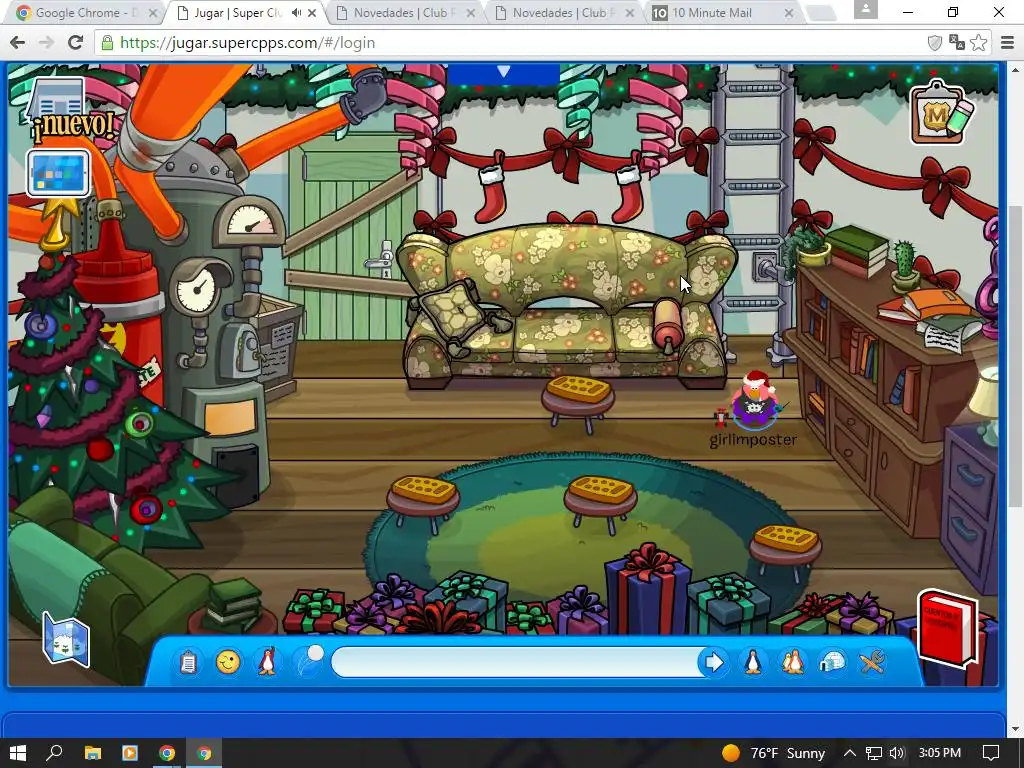This screenshot has width=1024, height=768.
Task: Reload the page
Action: 76,42
